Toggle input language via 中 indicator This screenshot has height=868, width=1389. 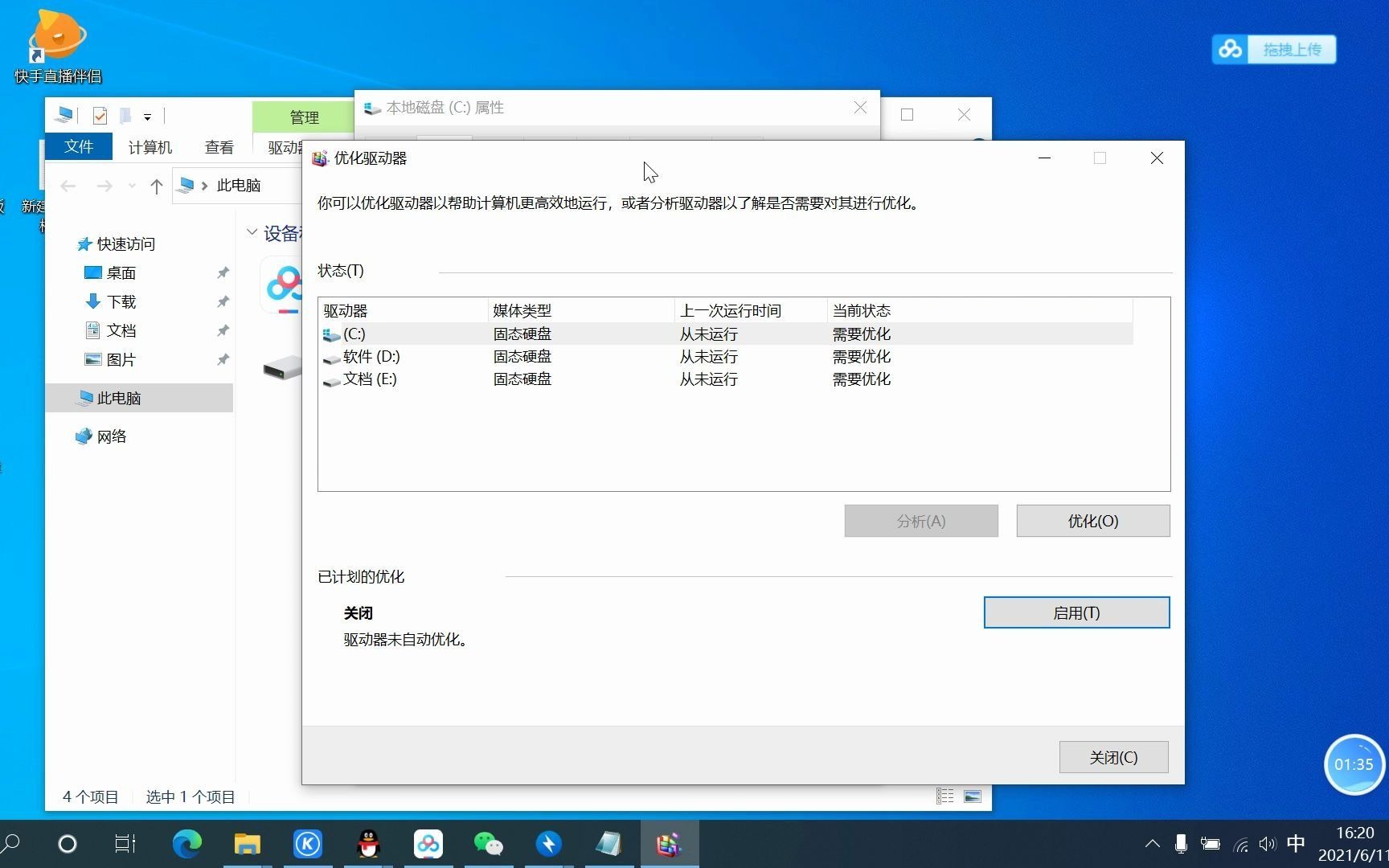[1295, 843]
